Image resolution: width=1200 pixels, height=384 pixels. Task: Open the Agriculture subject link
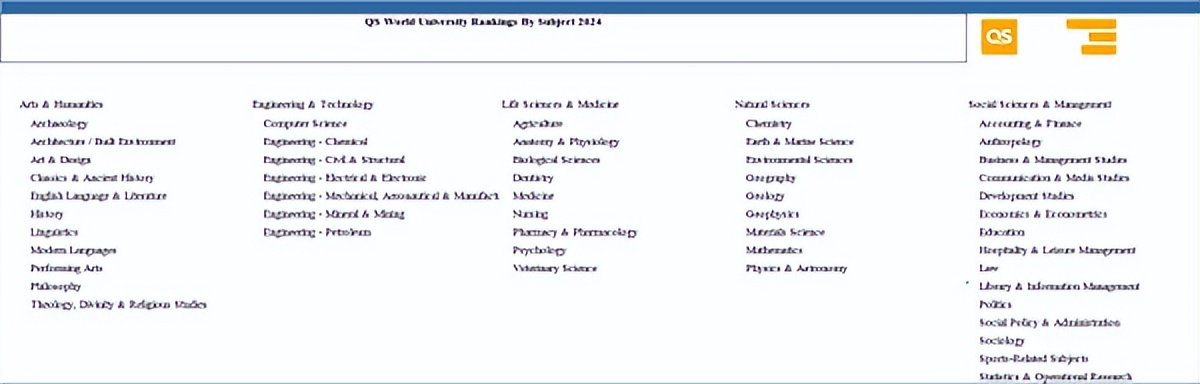point(538,124)
